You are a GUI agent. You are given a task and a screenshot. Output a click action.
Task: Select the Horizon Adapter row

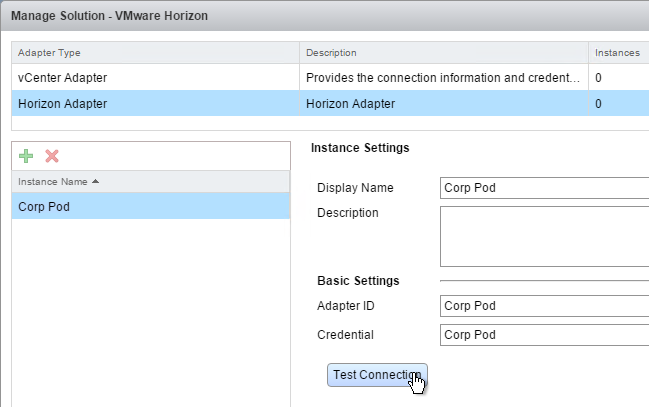tap(330, 104)
